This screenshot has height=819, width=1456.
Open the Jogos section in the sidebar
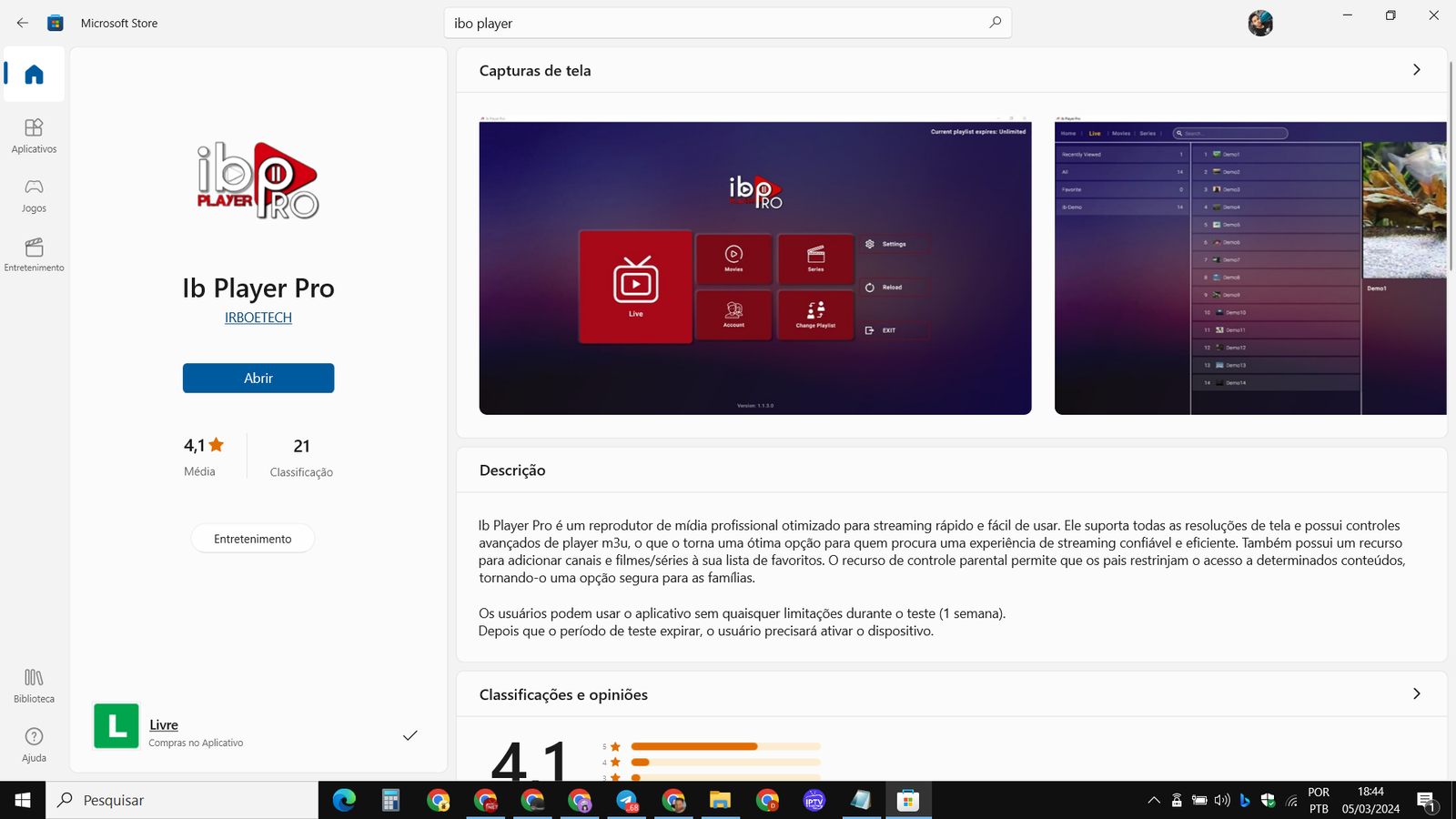[x=34, y=194]
